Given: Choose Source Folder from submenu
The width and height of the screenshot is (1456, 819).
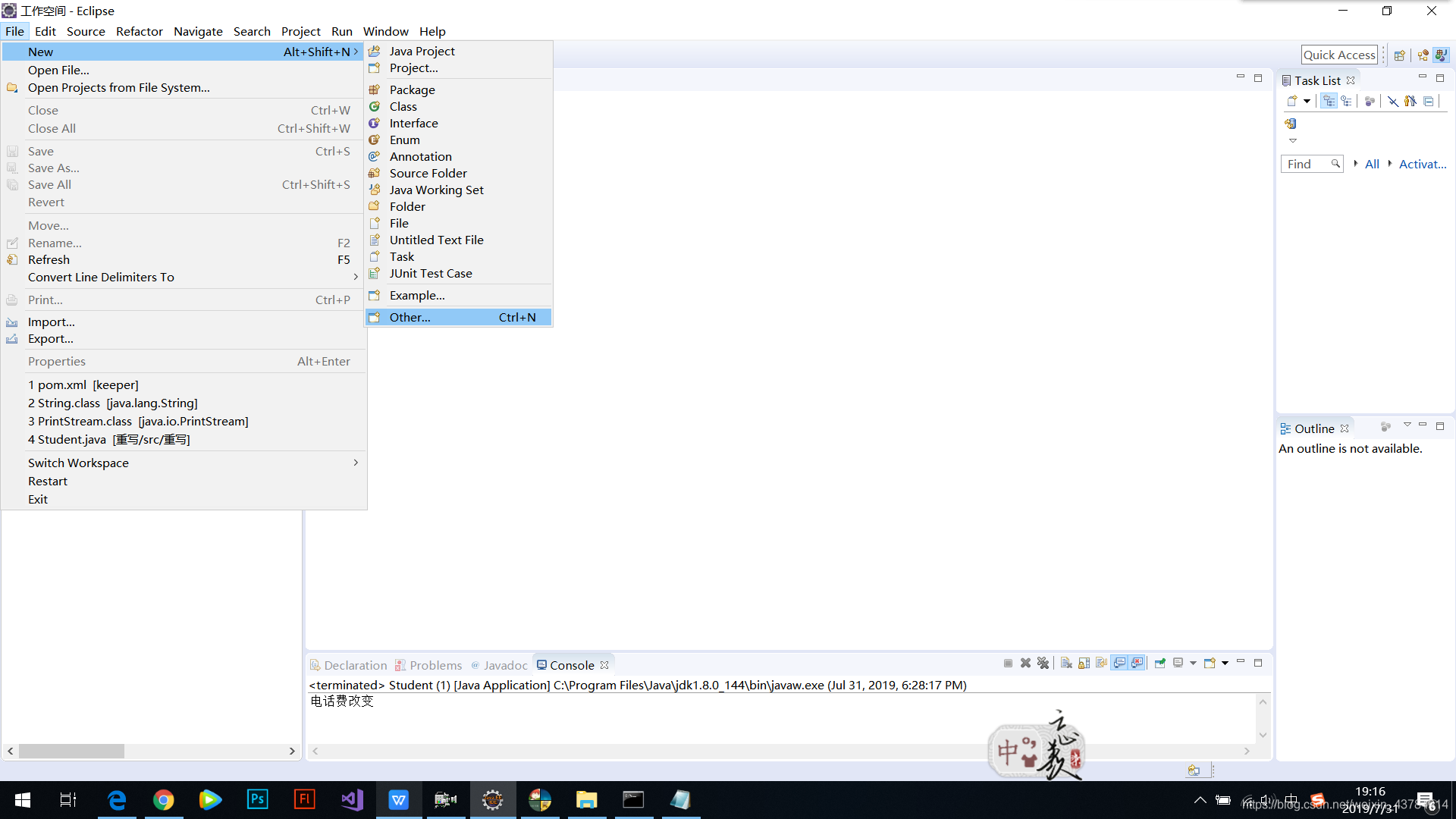Looking at the screenshot, I should [458, 173].
